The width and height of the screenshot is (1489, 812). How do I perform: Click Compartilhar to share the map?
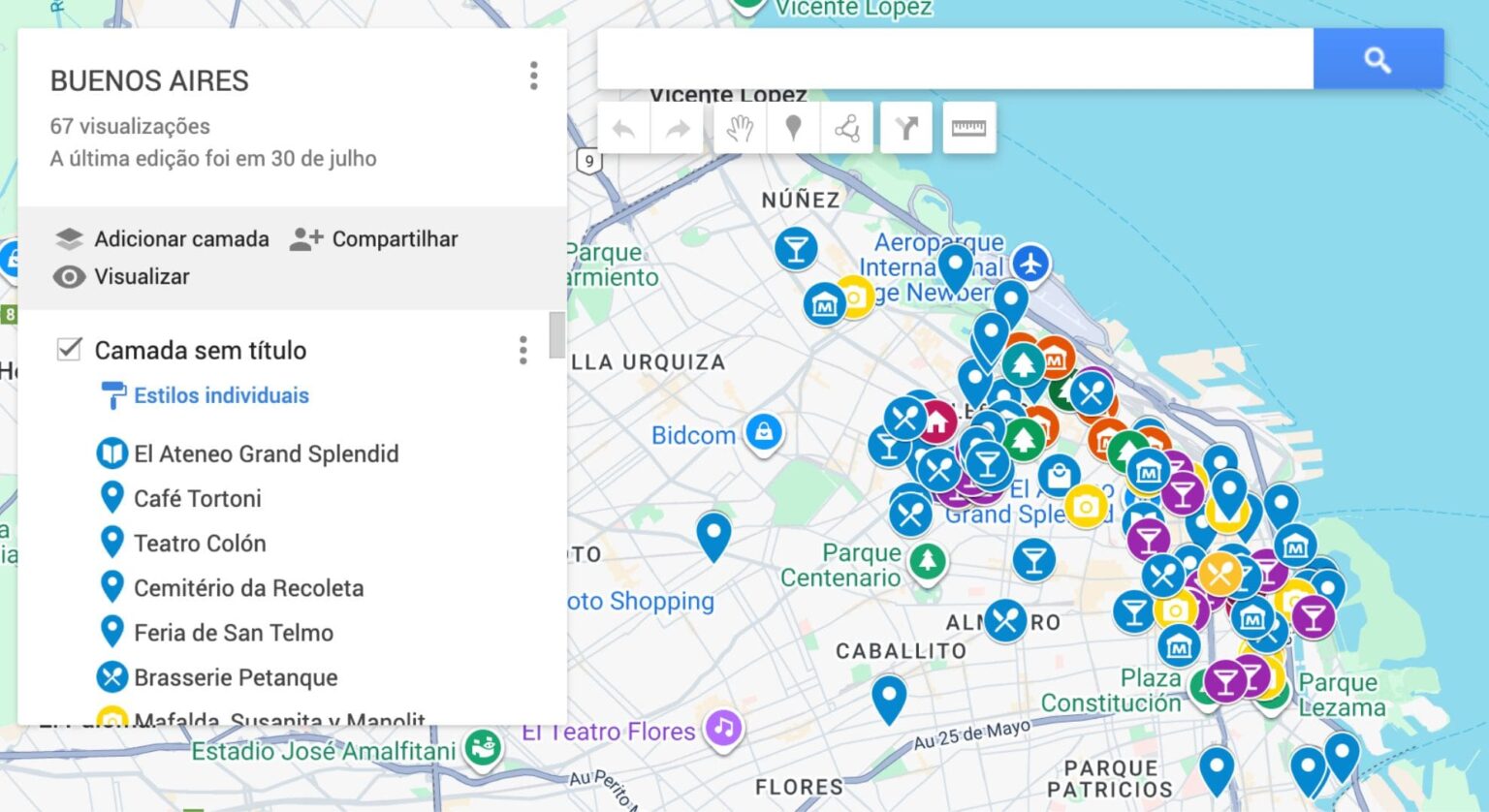click(394, 238)
